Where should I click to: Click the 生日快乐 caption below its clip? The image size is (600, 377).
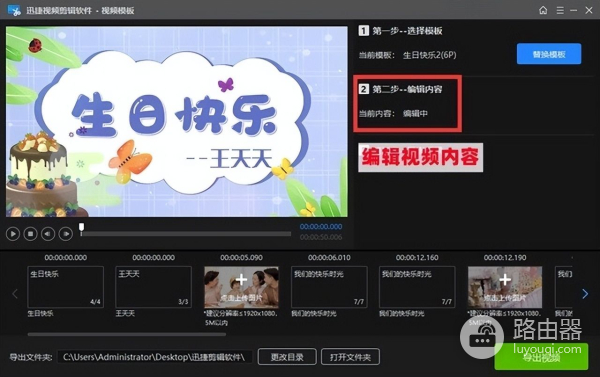point(41,313)
